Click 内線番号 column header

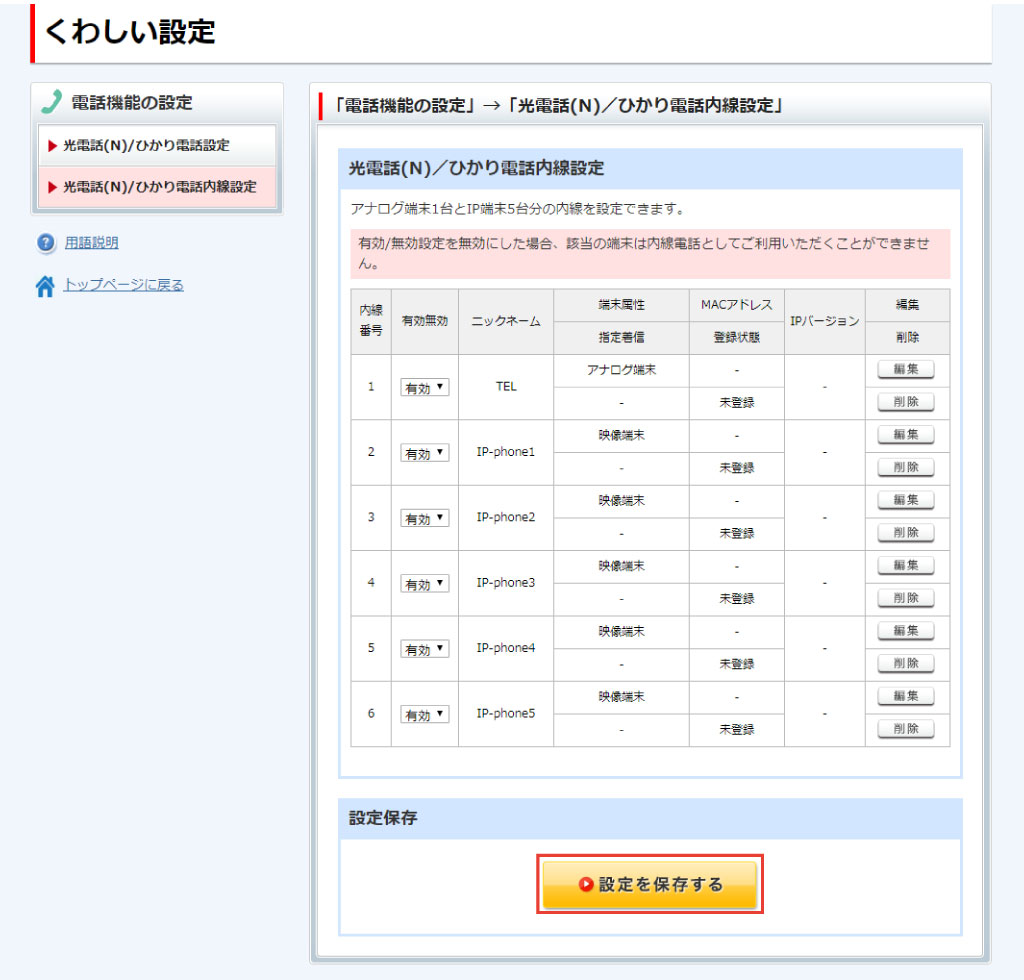click(x=371, y=321)
